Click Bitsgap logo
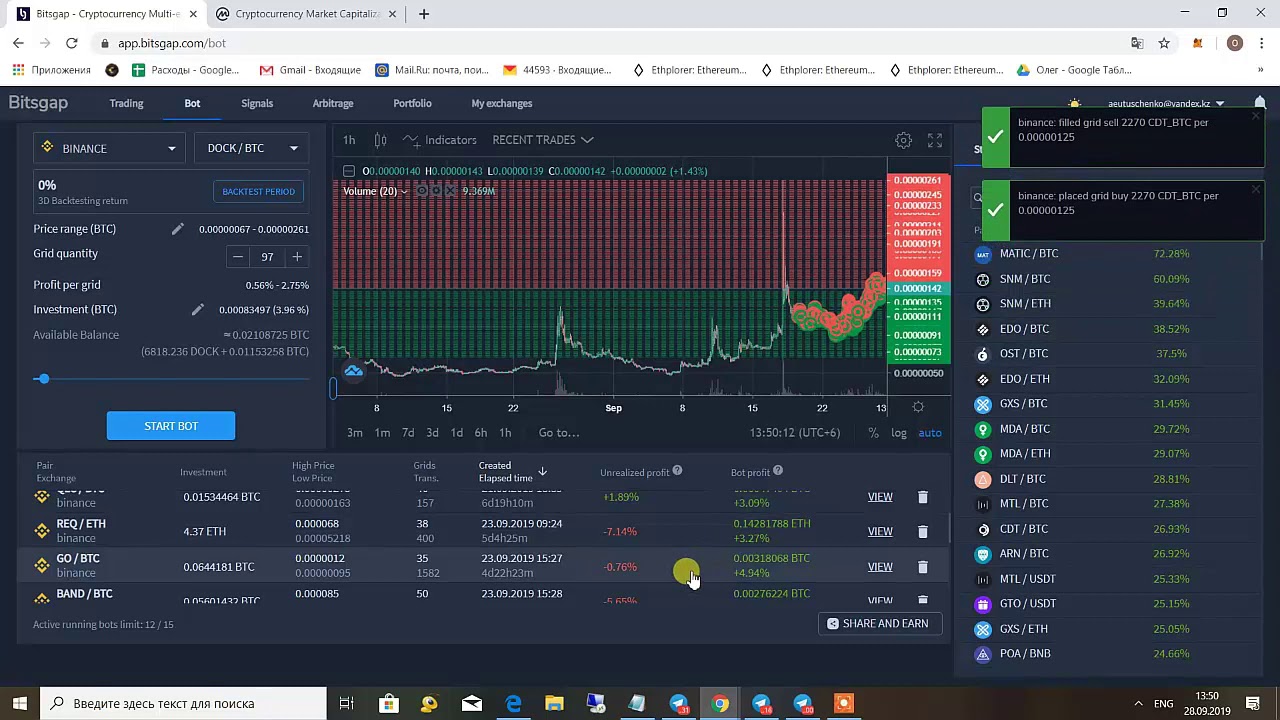 coord(38,103)
